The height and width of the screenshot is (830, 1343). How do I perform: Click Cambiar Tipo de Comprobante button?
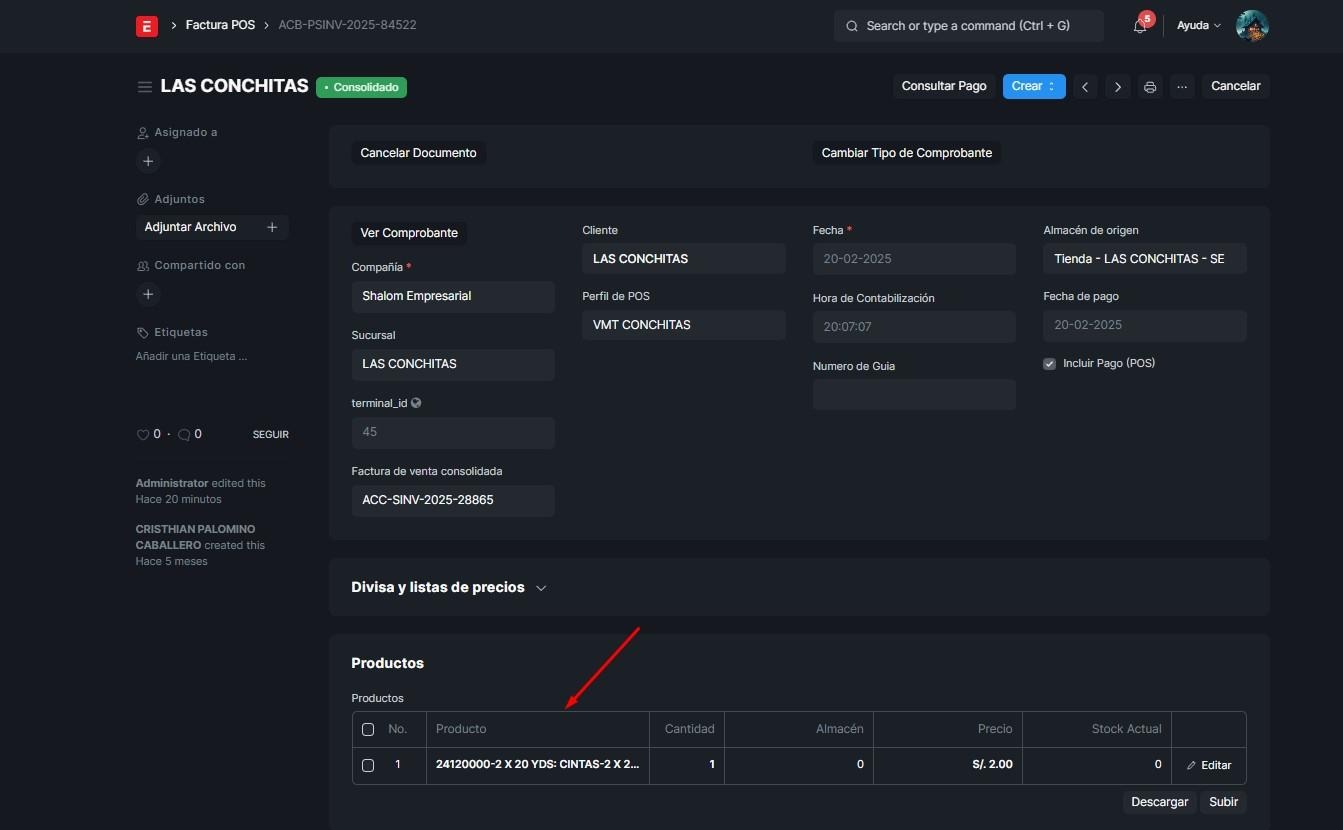pos(906,153)
